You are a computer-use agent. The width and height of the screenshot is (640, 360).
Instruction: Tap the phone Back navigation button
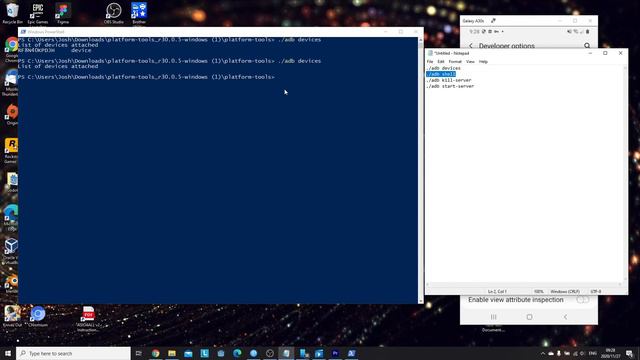pyautogui.click(x=565, y=317)
